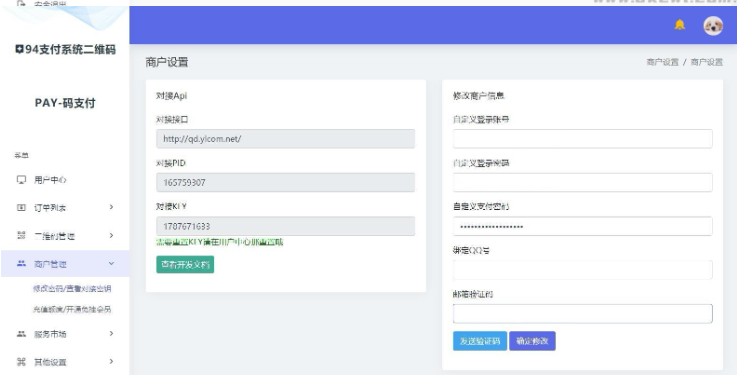This screenshot has height=375, width=737.
Task: Click the 对接Api card title
Action: click(172, 96)
